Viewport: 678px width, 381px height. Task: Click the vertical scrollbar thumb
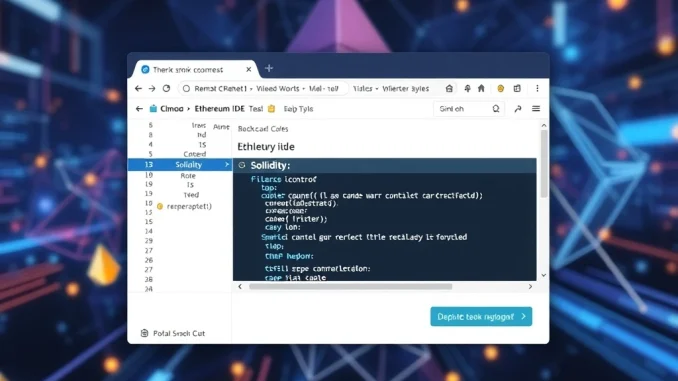click(544, 163)
